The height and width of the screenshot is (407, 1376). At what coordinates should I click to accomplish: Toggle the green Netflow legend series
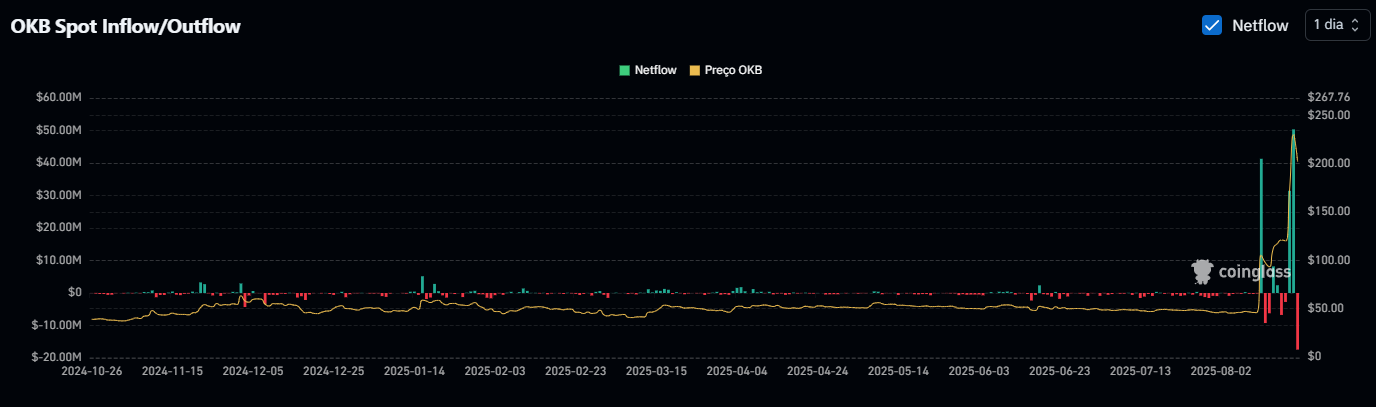point(625,70)
